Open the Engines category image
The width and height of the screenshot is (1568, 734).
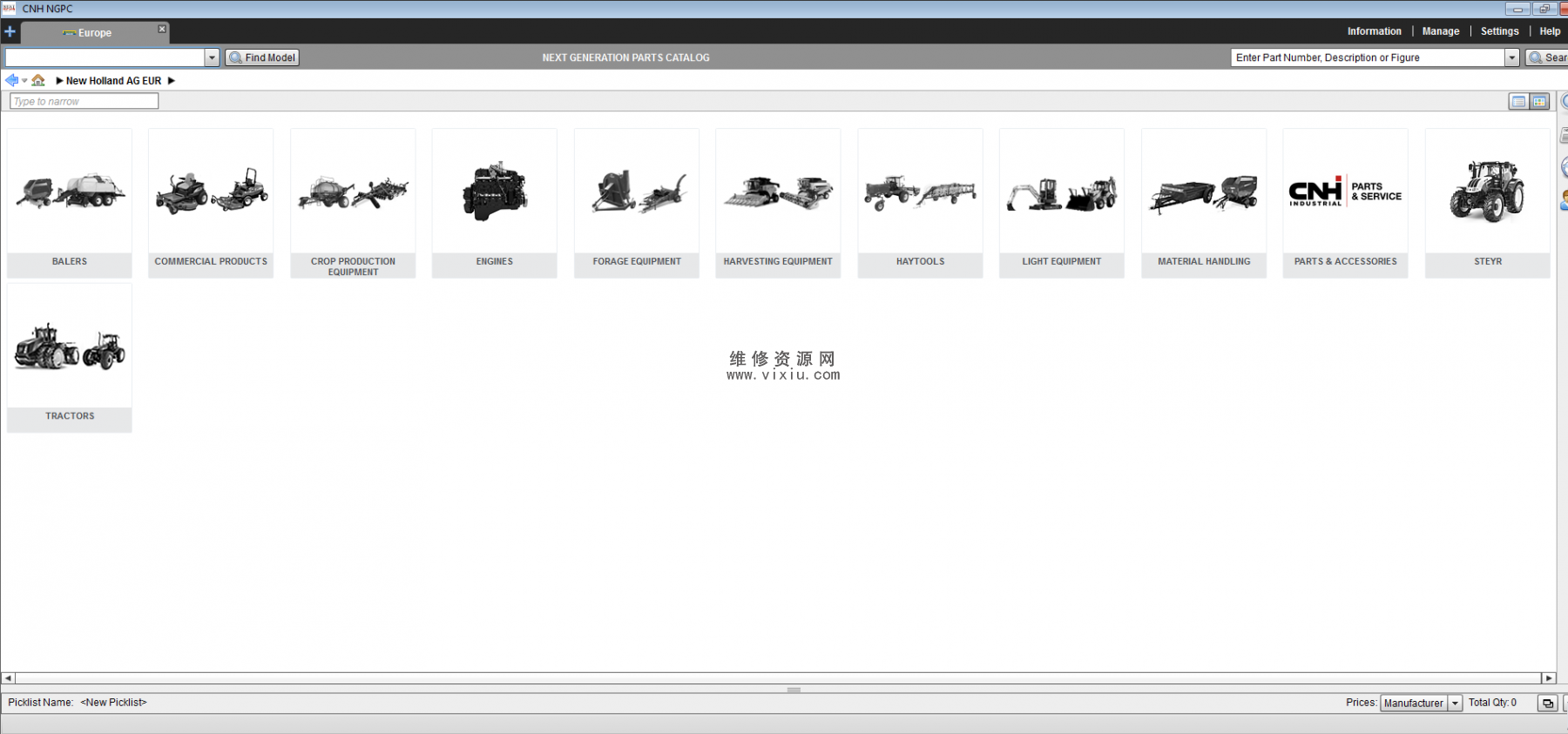495,192
